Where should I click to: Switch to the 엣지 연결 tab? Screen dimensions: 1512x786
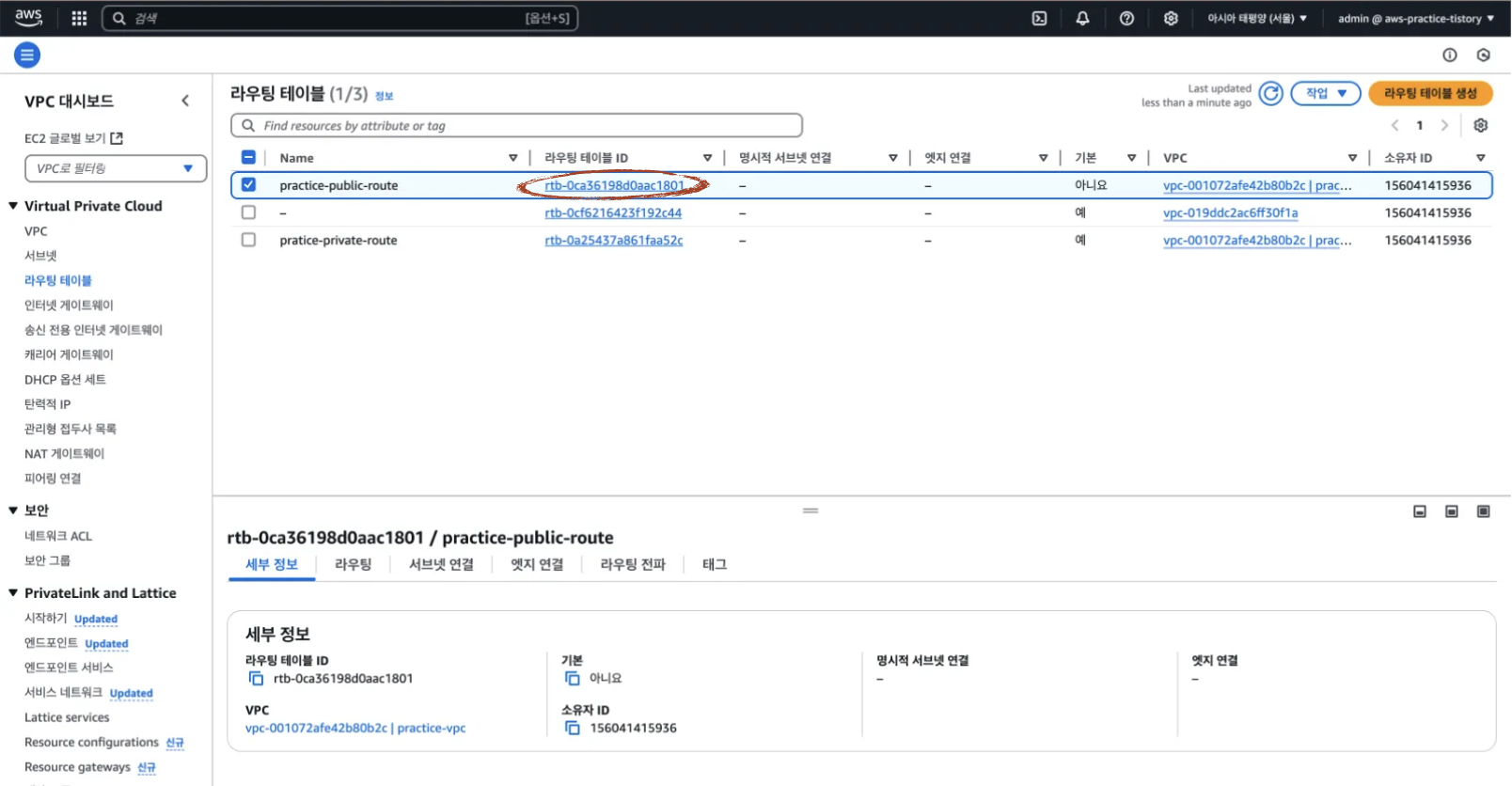537,564
